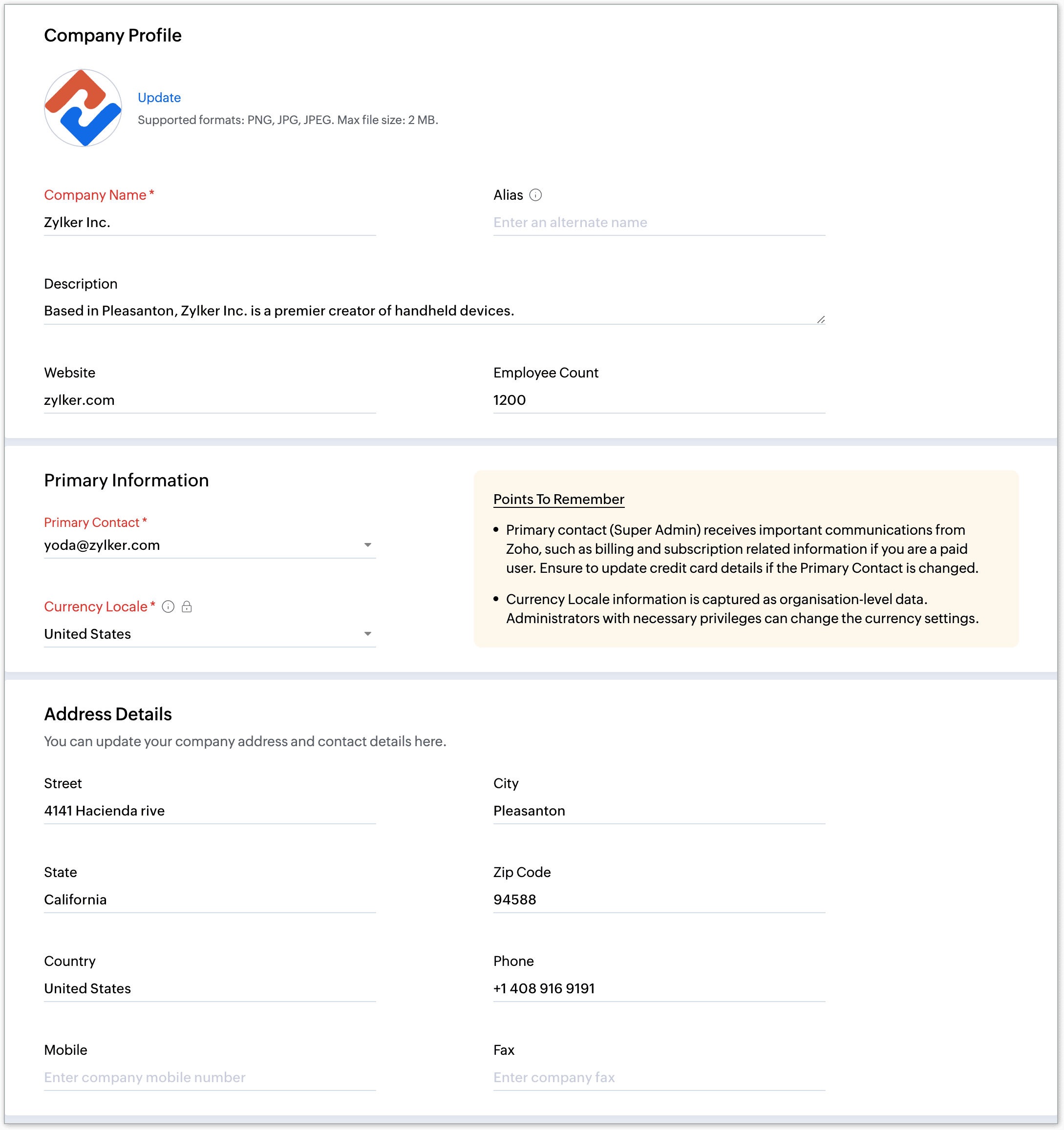Click the Currency Locale lock icon

[187, 607]
